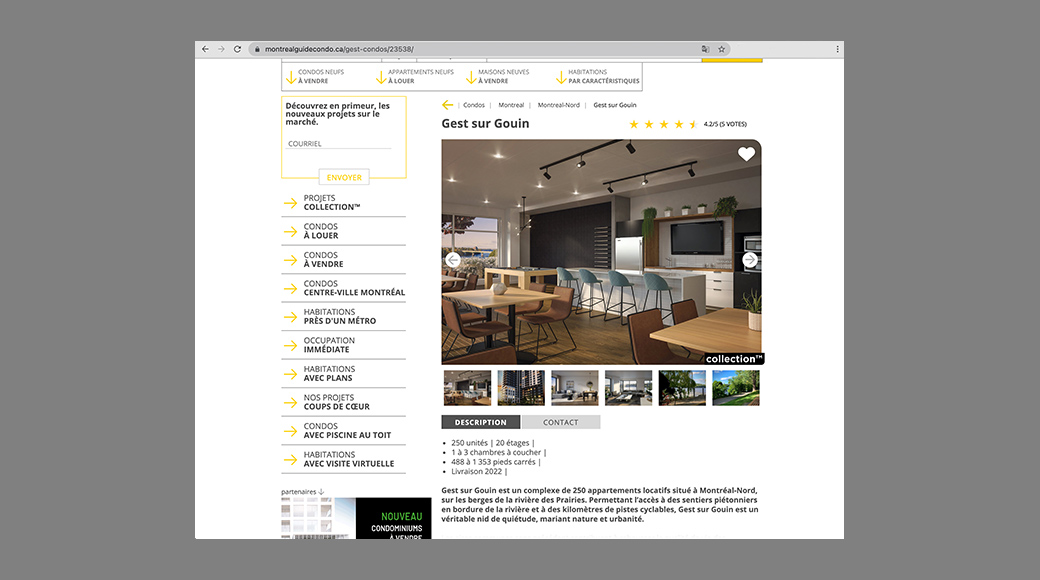
Task: Click the previous-image arrow on the gallery
Action: click(x=452, y=259)
